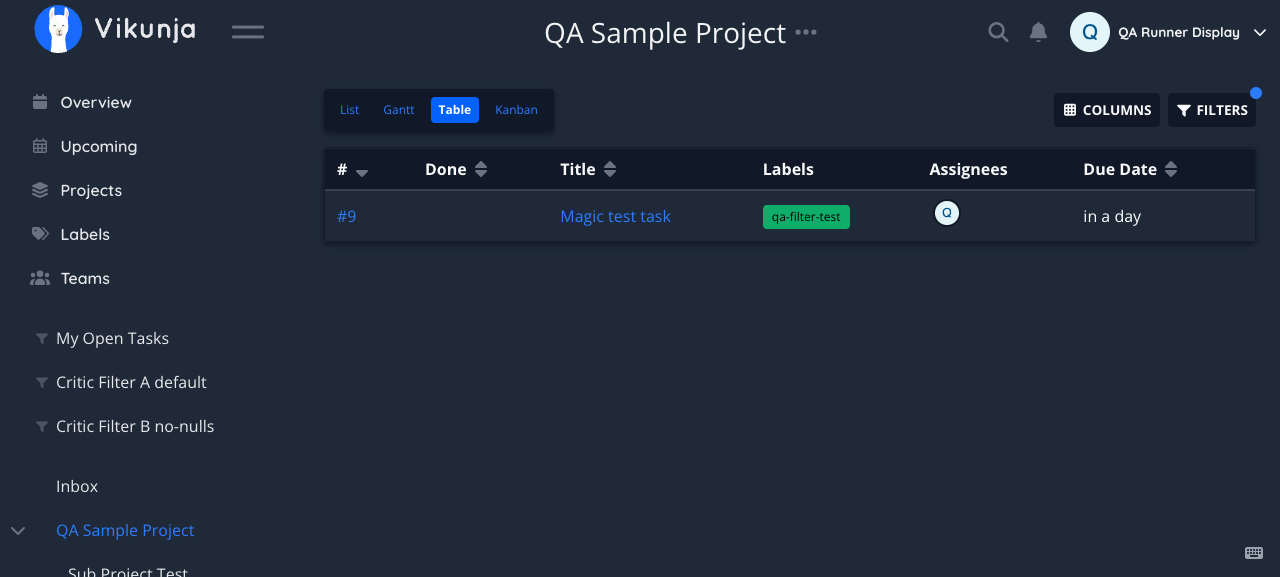Open the notifications bell
This screenshot has height=577, width=1280.
1038,32
